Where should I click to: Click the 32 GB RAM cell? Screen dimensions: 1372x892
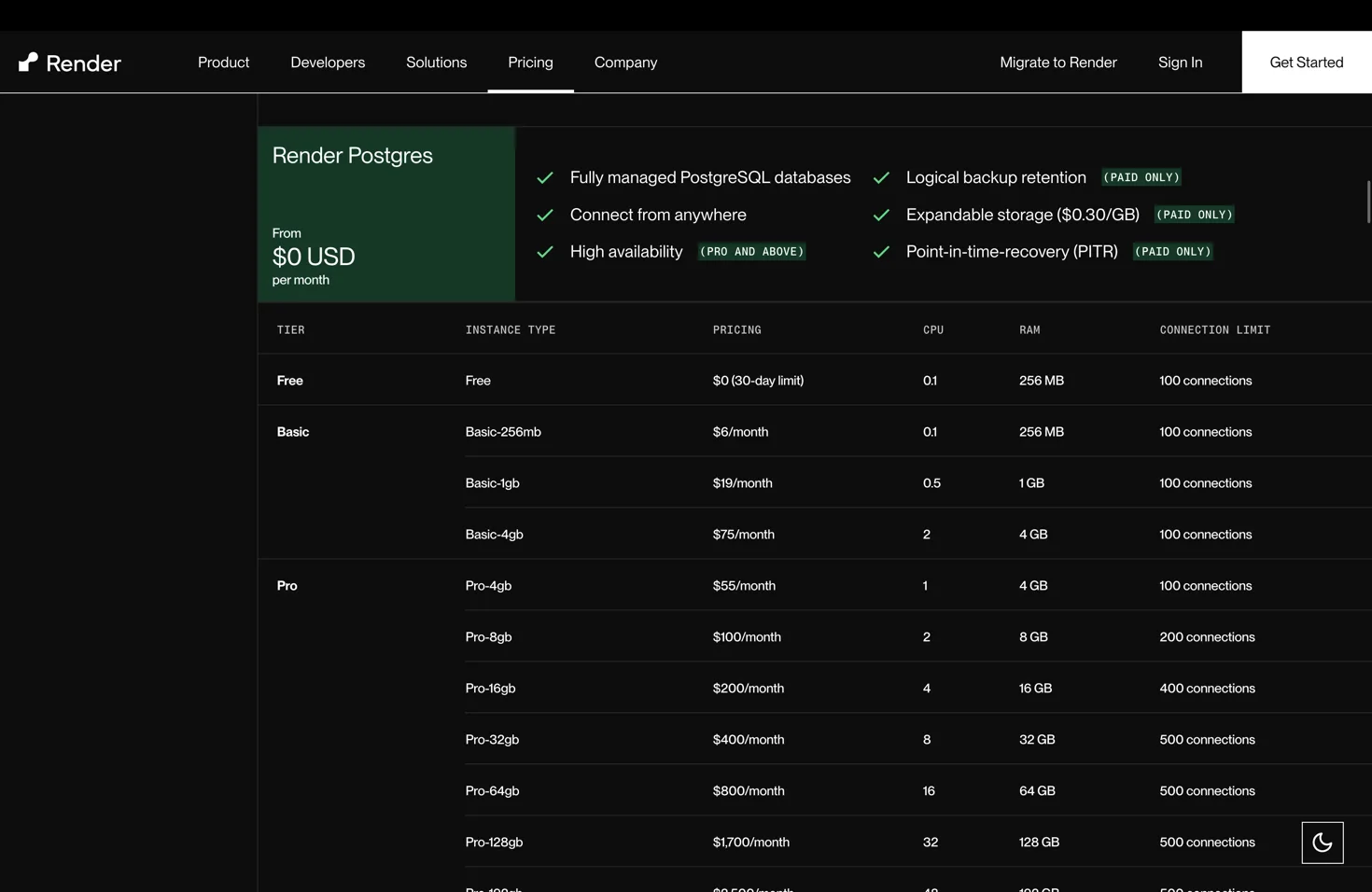[x=1037, y=740]
